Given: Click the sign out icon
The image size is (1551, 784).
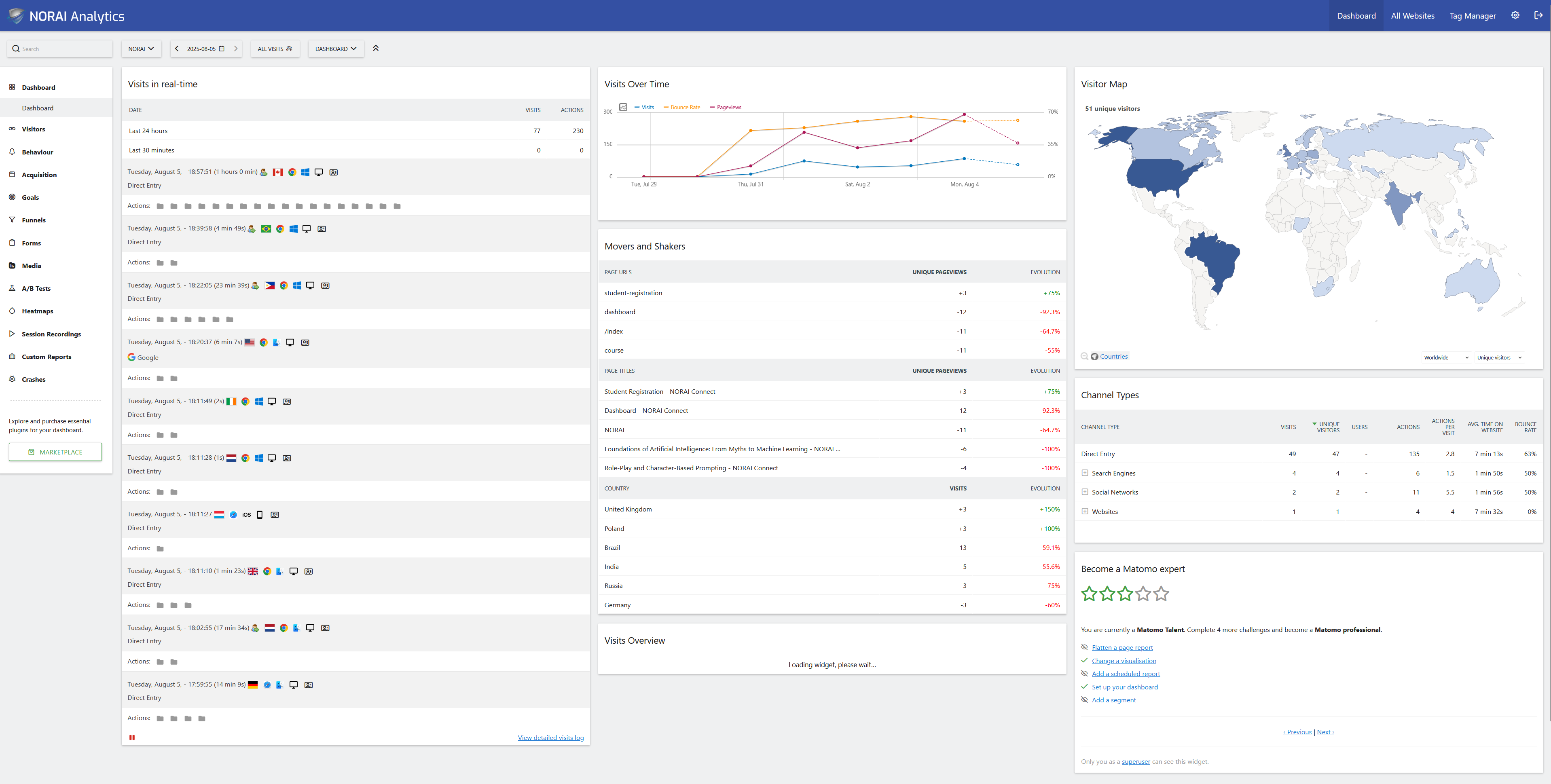Looking at the screenshot, I should 1538,16.
